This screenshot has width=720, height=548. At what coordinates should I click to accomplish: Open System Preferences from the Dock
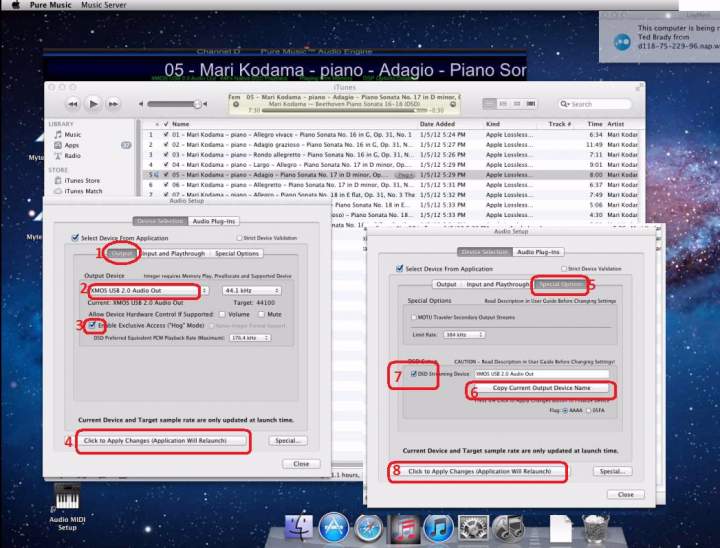(473, 528)
